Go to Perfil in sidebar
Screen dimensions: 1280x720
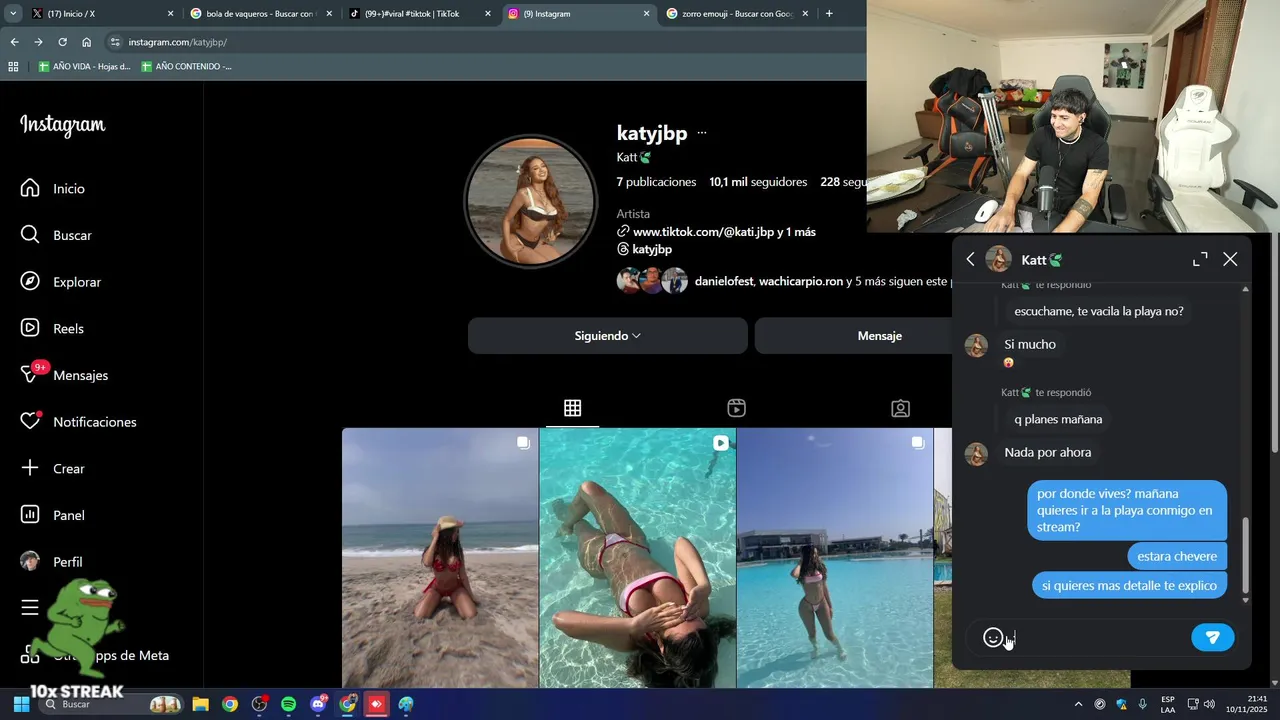click(x=52, y=562)
